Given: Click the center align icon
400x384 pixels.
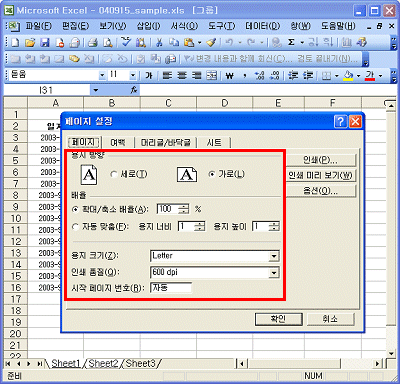Looking at the screenshot, I should (182, 76).
